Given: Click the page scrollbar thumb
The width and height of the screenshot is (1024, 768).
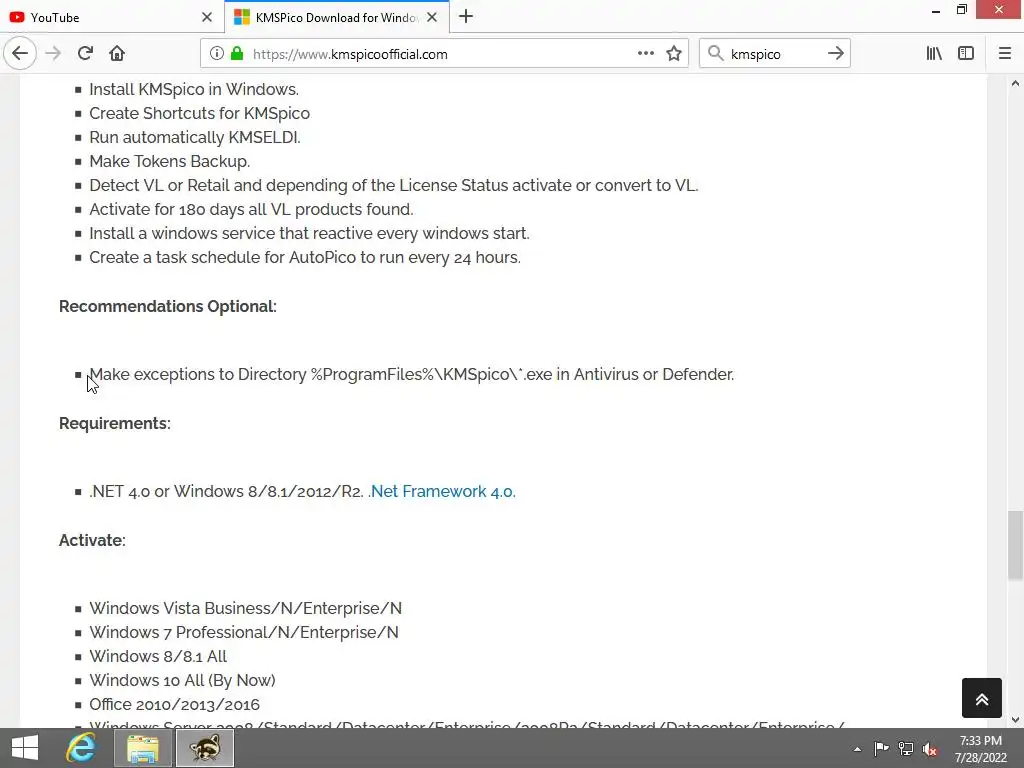Looking at the screenshot, I should pyautogui.click(x=1015, y=545).
